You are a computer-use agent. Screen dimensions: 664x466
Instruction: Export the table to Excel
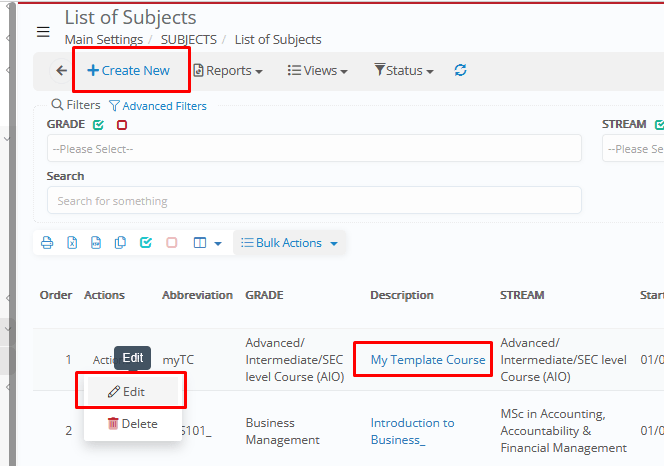pos(72,243)
